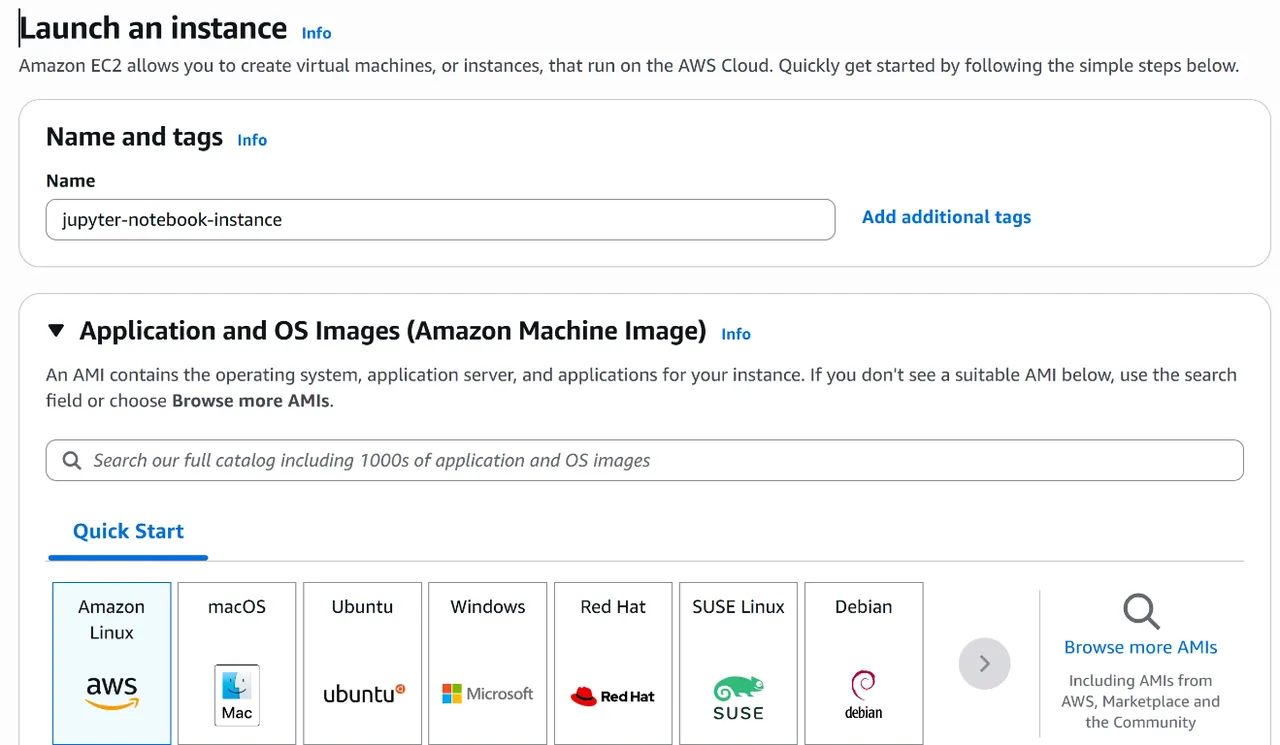The height and width of the screenshot is (745, 1280).
Task: Focus the instance Name input field
Action: point(440,220)
